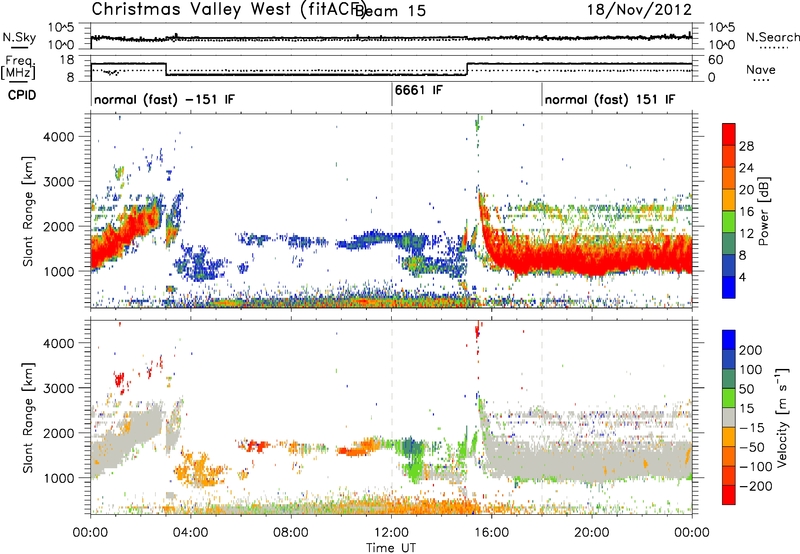Click the '1000' tick on velocity panel
This screenshot has width=800, height=554.
click(59, 478)
